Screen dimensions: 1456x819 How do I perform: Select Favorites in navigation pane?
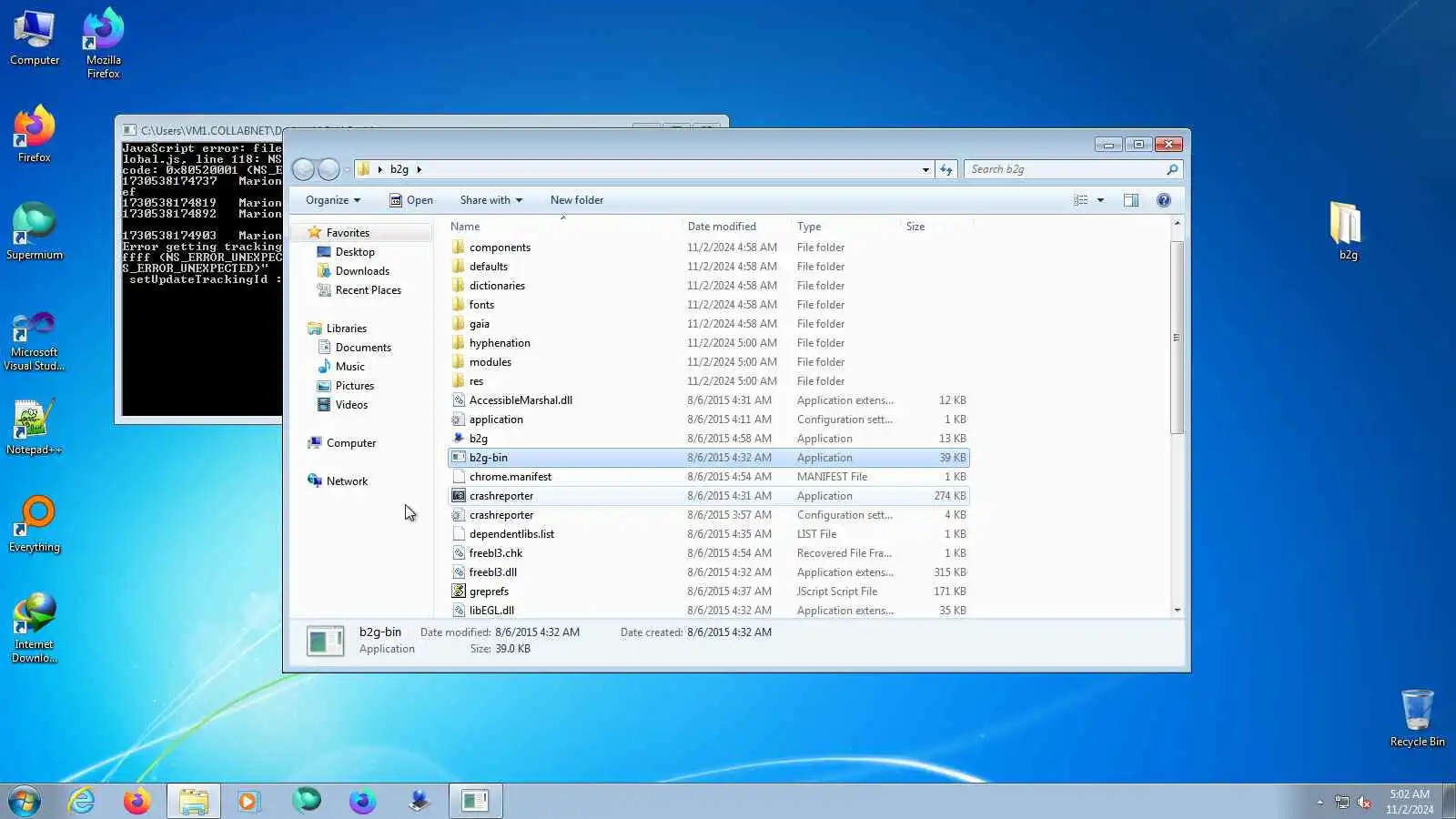pyautogui.click(x=348, y=233)
